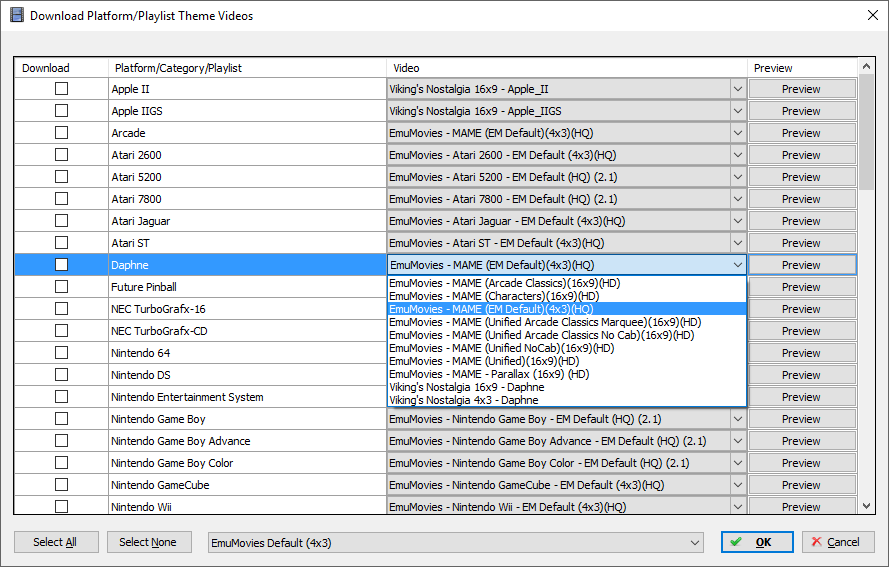Check the Future Pinball download box
Image resolution: width=889 pixels, height=567 pixels.
(x=61, y=287)
